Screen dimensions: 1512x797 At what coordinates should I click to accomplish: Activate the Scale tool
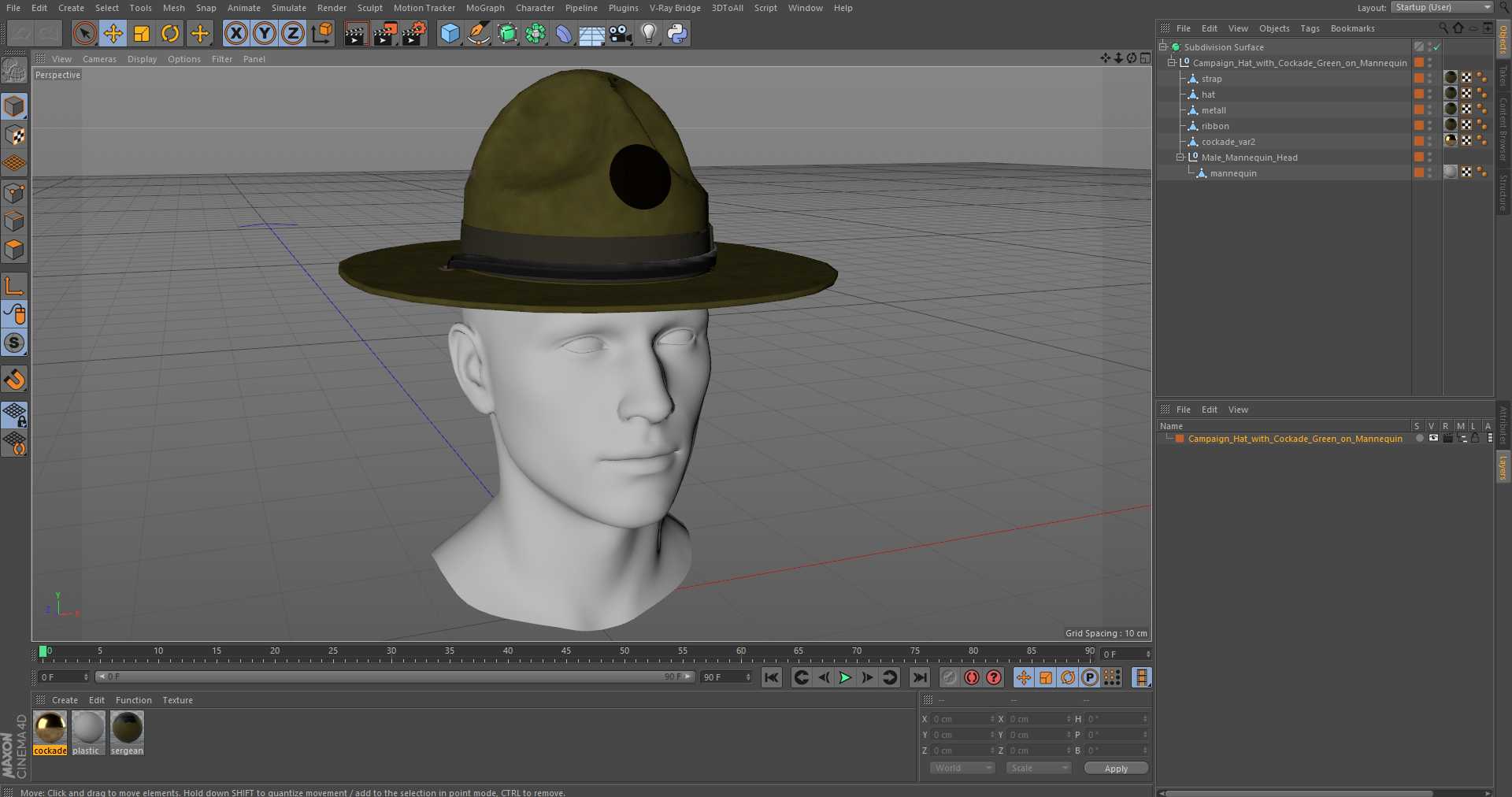click(142, 33)
